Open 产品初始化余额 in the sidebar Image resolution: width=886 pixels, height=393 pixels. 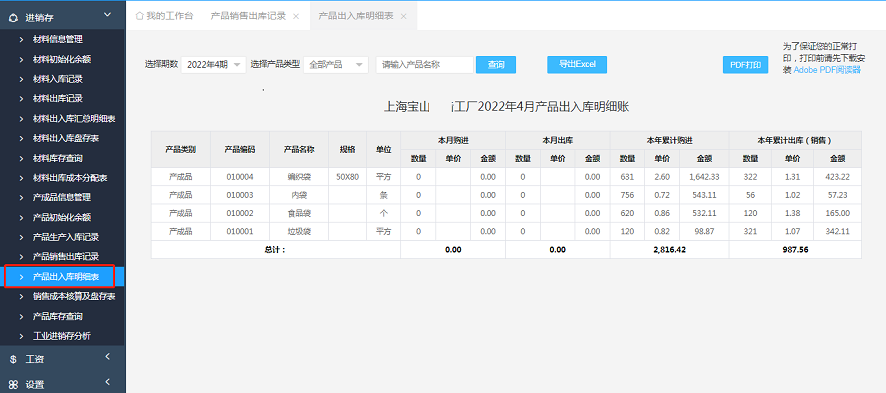click(63, 217)
